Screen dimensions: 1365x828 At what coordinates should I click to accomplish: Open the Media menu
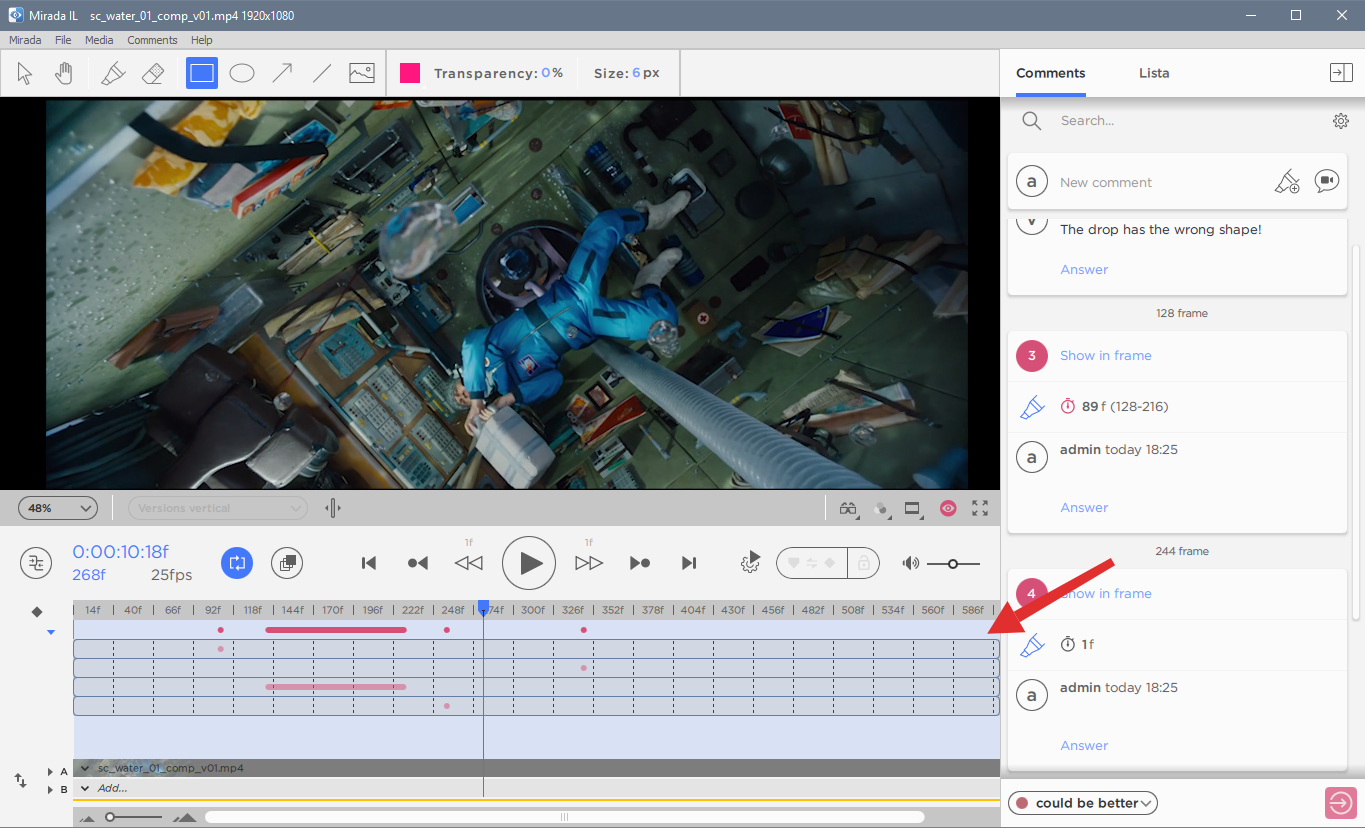99,40
